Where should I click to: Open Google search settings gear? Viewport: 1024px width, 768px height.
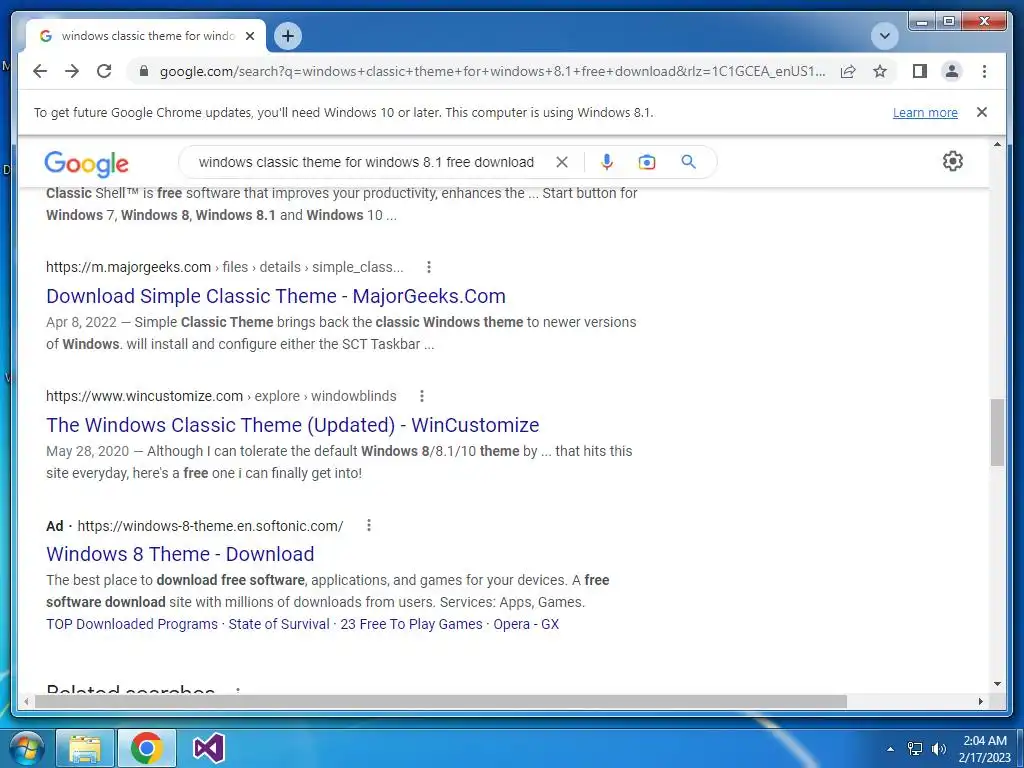[x=952, y=161]
